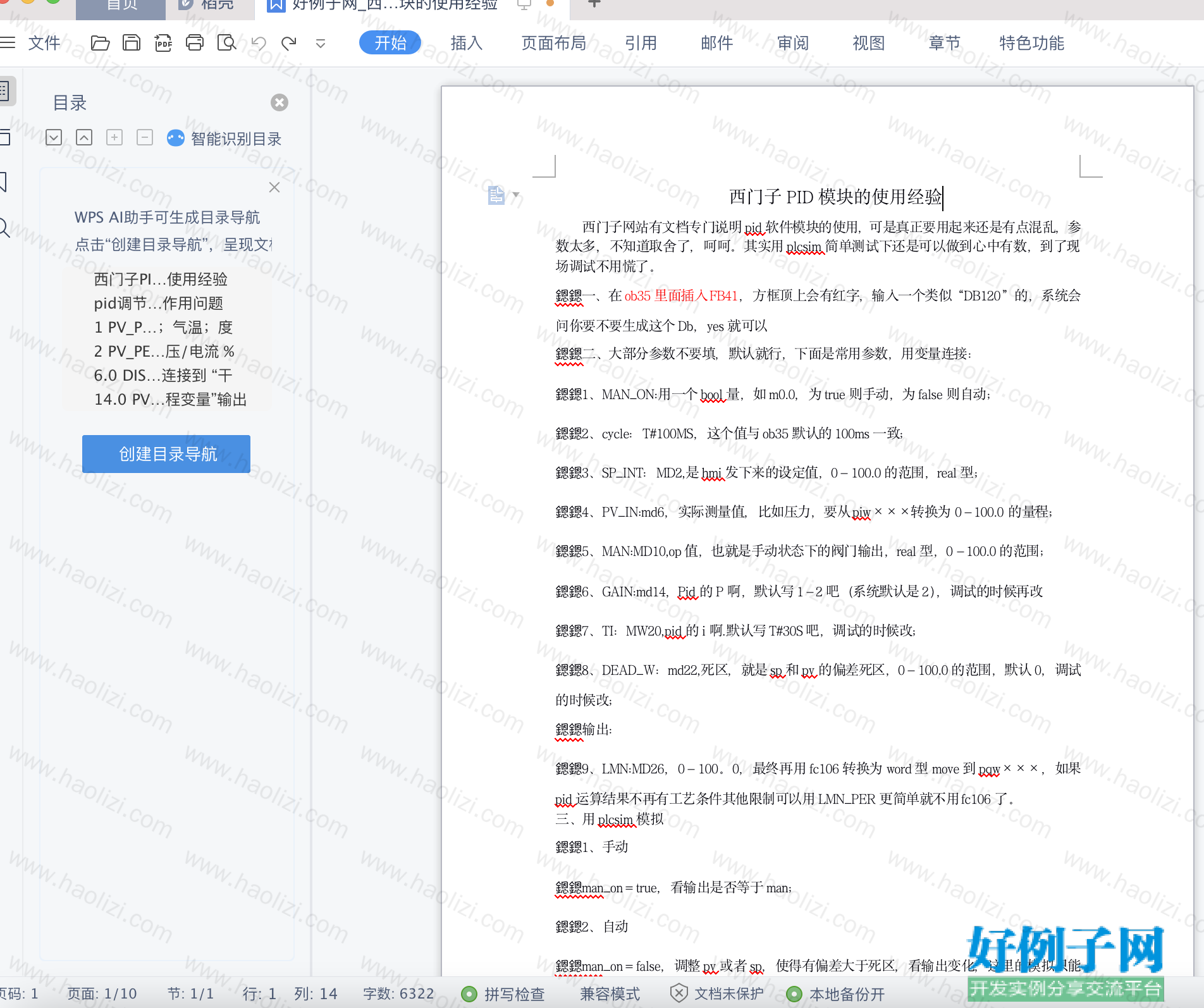Go to the 引用 tab
1204x1008 pixels.
[x=641, y=43]
